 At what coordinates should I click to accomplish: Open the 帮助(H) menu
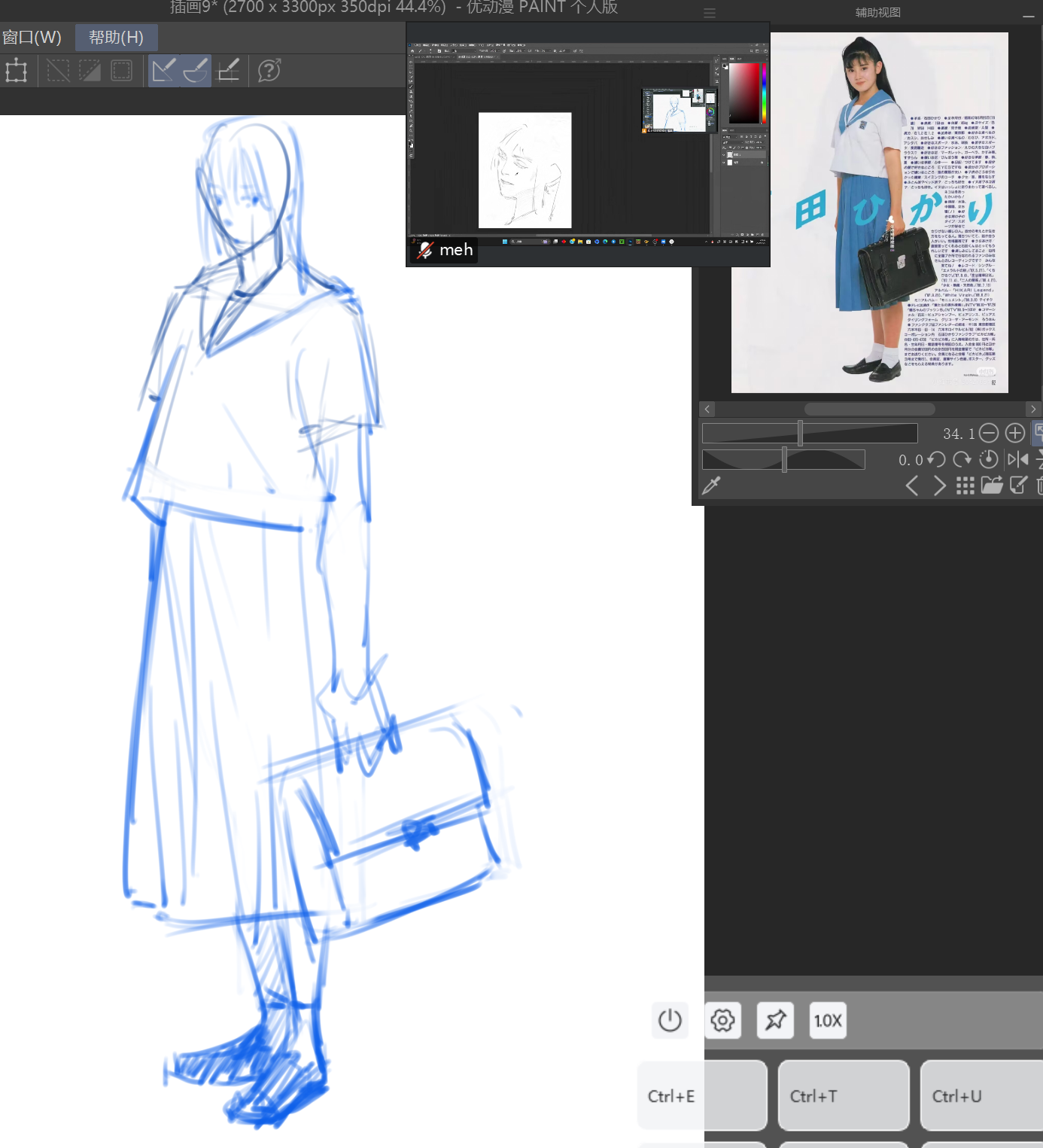(116, 38)
